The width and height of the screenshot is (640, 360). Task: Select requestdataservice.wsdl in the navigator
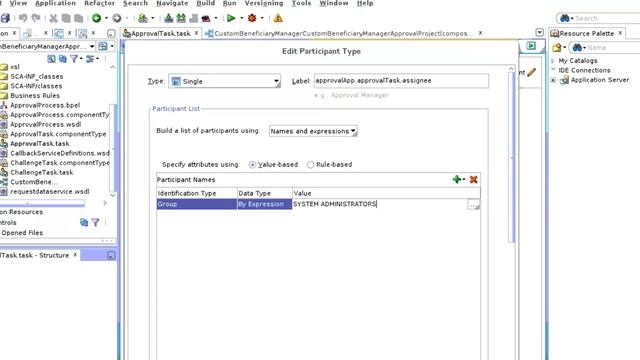[49, 191]
